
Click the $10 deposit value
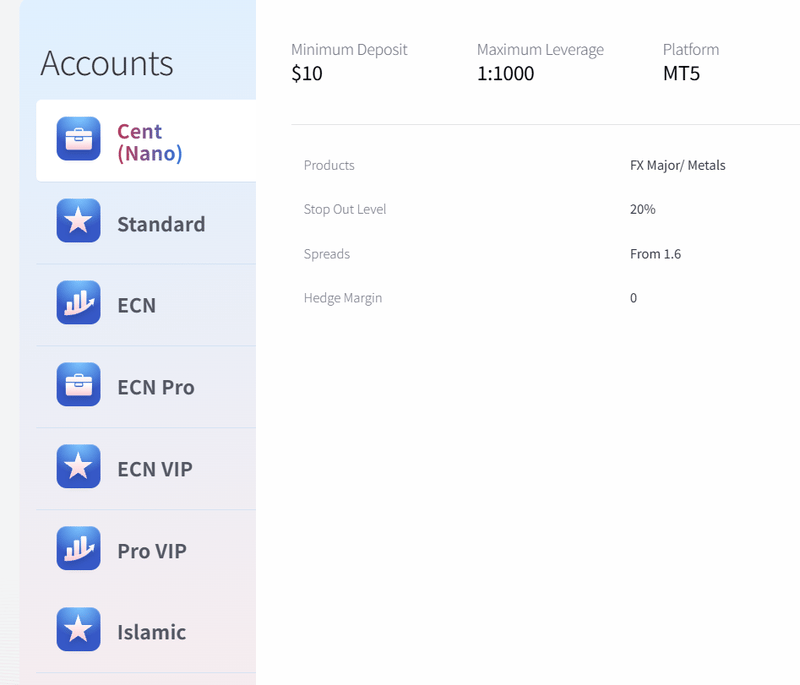pos(307,73)
